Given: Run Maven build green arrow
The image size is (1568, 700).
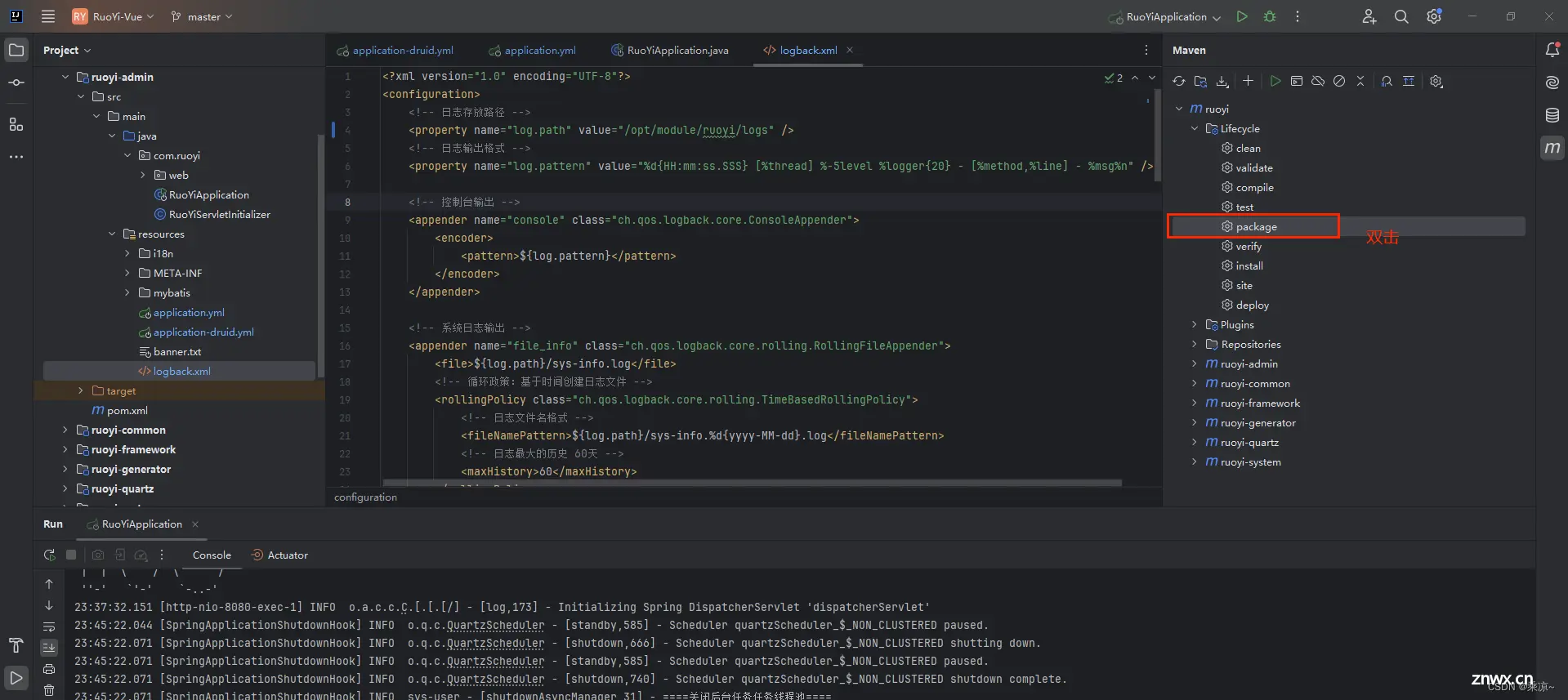Looking at the screenshot, I should [x=1275, y=81].
